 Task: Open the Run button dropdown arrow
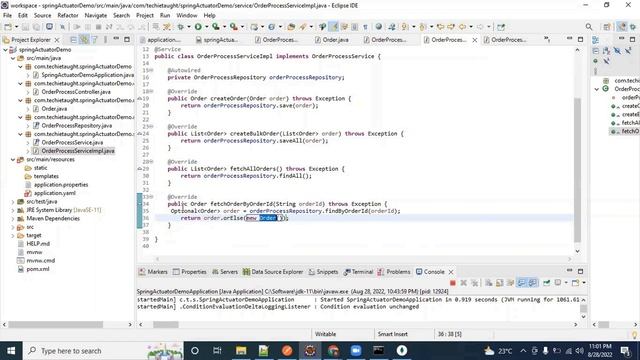click(206, 27)
